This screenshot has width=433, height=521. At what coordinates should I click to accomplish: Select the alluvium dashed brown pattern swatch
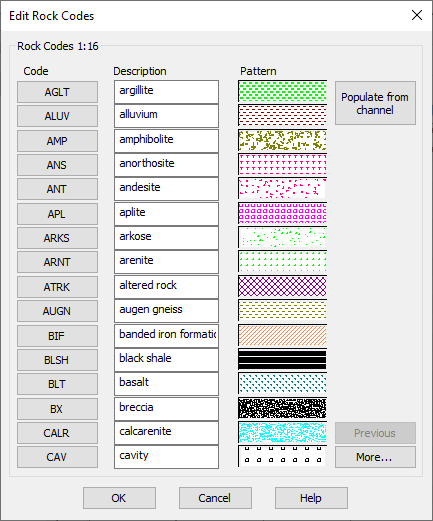click(x=282, y=115)
